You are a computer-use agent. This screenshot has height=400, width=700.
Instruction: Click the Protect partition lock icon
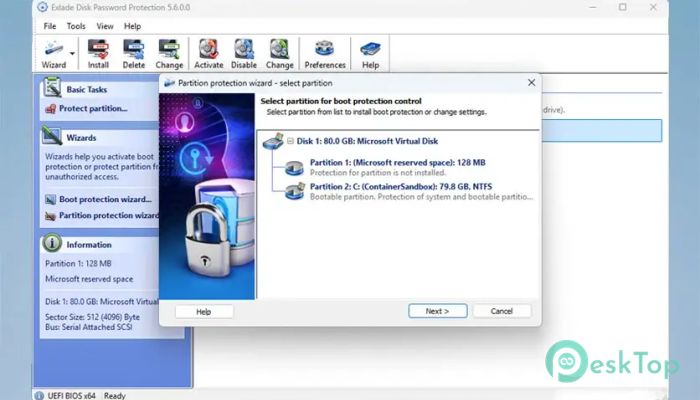pos(50,108)
